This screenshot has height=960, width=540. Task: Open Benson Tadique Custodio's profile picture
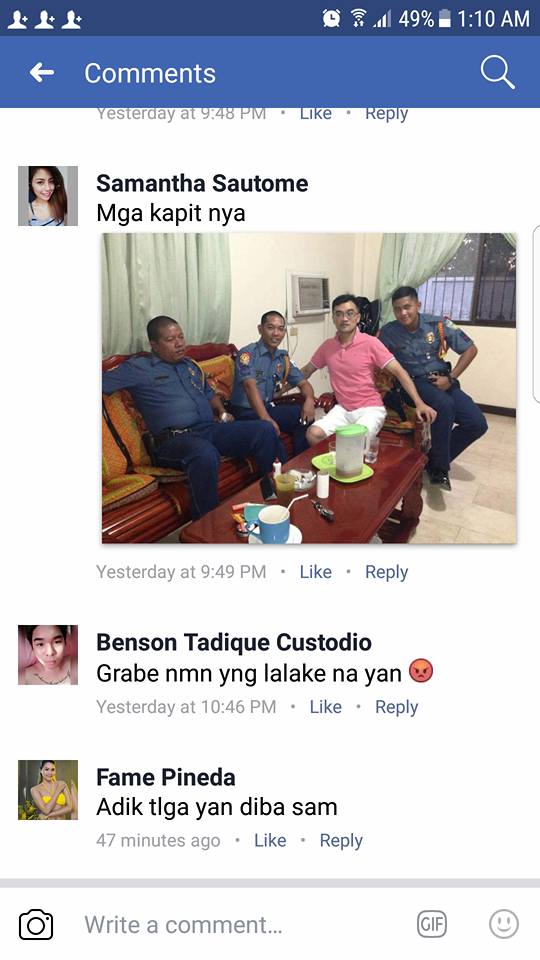click(x=48, y=654)
